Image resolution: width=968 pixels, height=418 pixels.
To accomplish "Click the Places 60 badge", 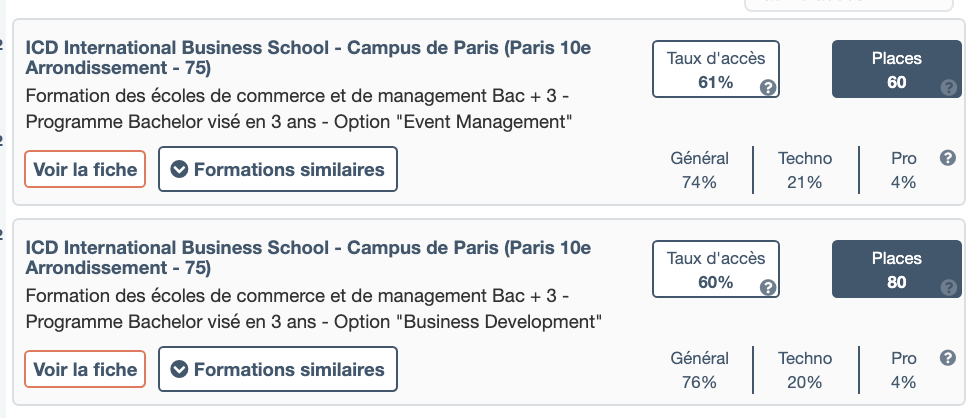I will [x=895, y=69].
